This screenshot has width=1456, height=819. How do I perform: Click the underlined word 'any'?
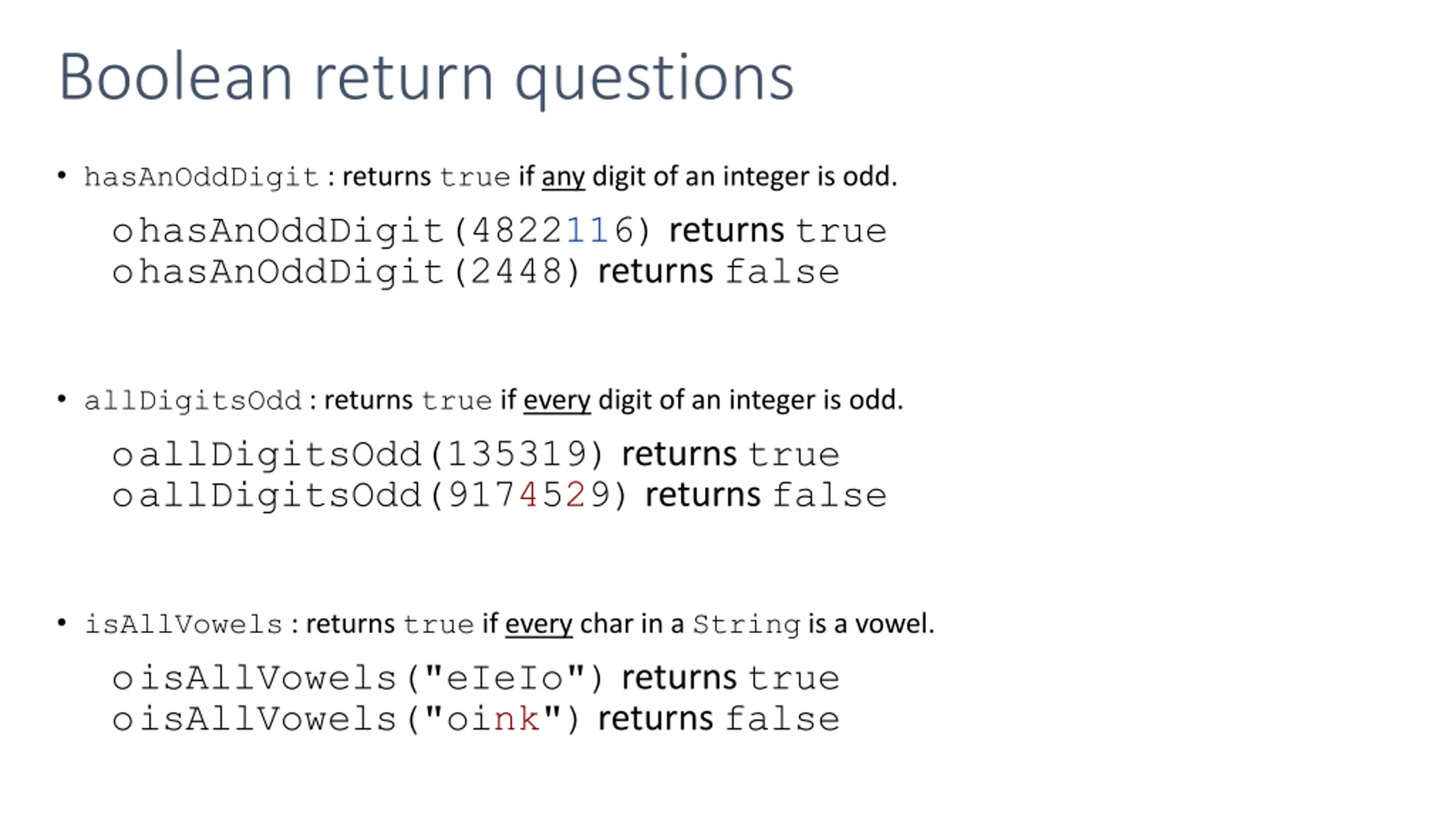pos(563,177)
